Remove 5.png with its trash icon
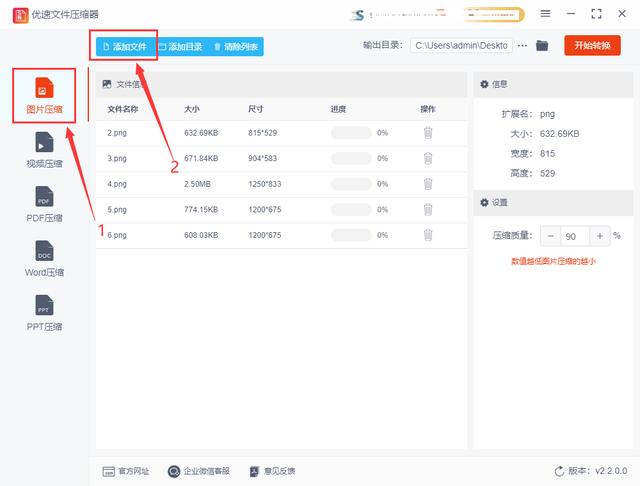The image size is (640, 486). [428, 210]
